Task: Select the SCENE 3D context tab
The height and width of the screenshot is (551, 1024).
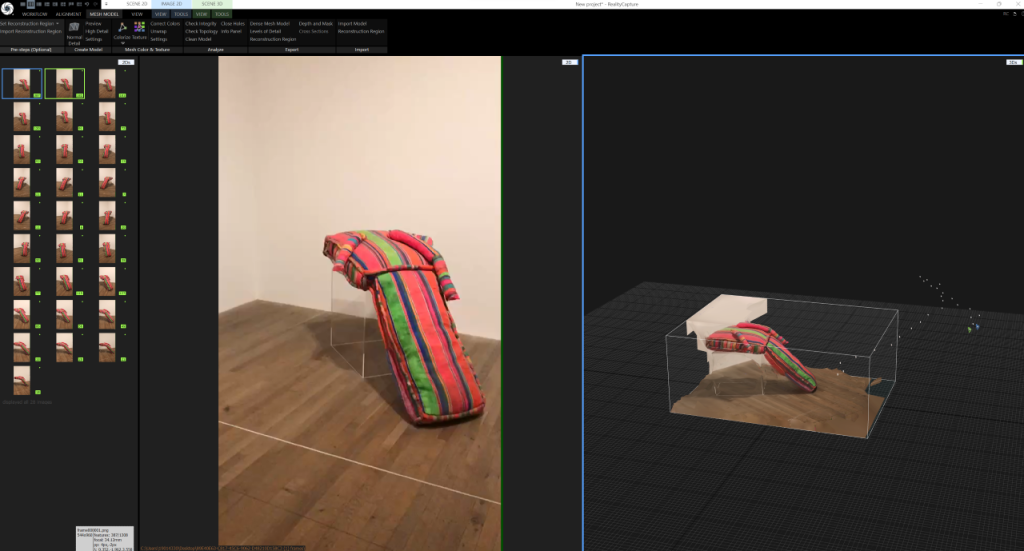Action: pos(212,4)
